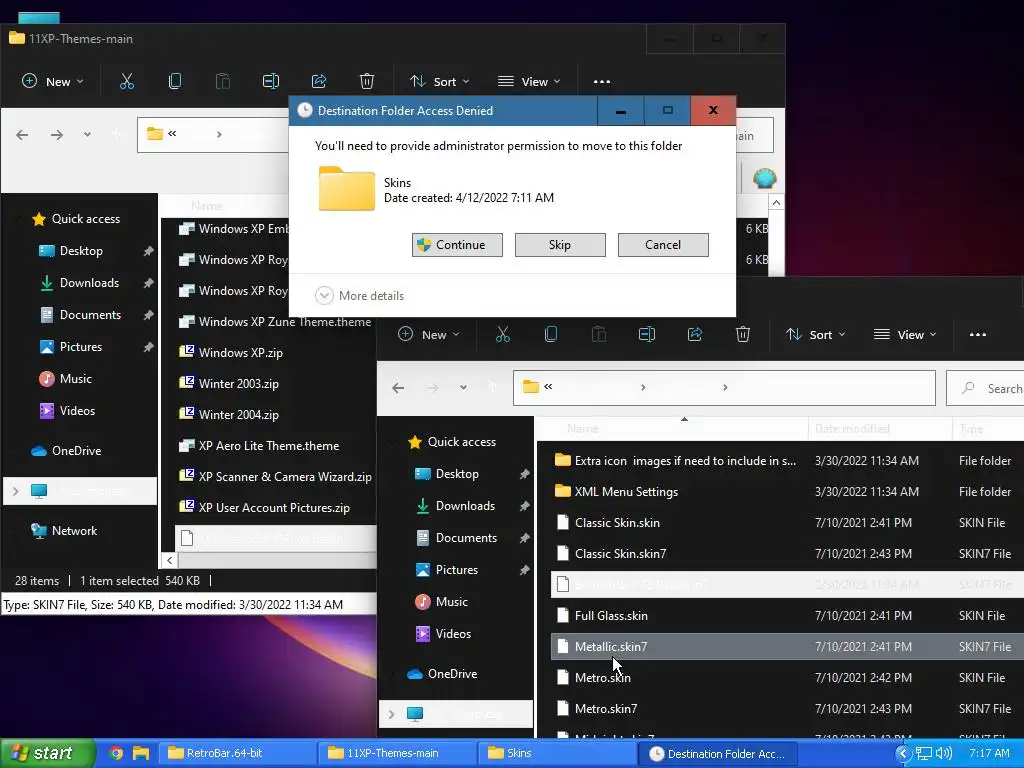Click the volume icon in system tray
The image size is (1024, 768).
point(944,753)
